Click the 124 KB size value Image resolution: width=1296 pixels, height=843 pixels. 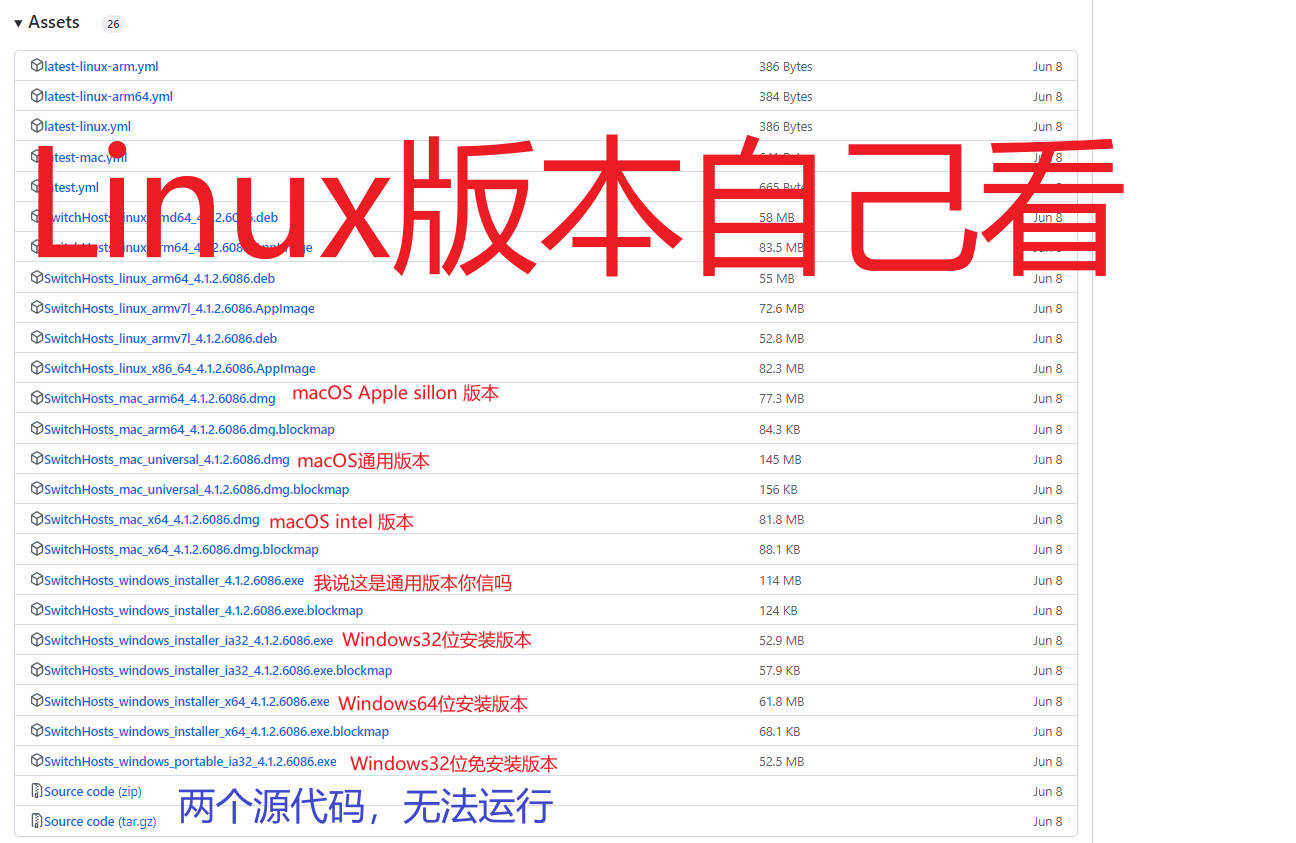tap(778, 611)
